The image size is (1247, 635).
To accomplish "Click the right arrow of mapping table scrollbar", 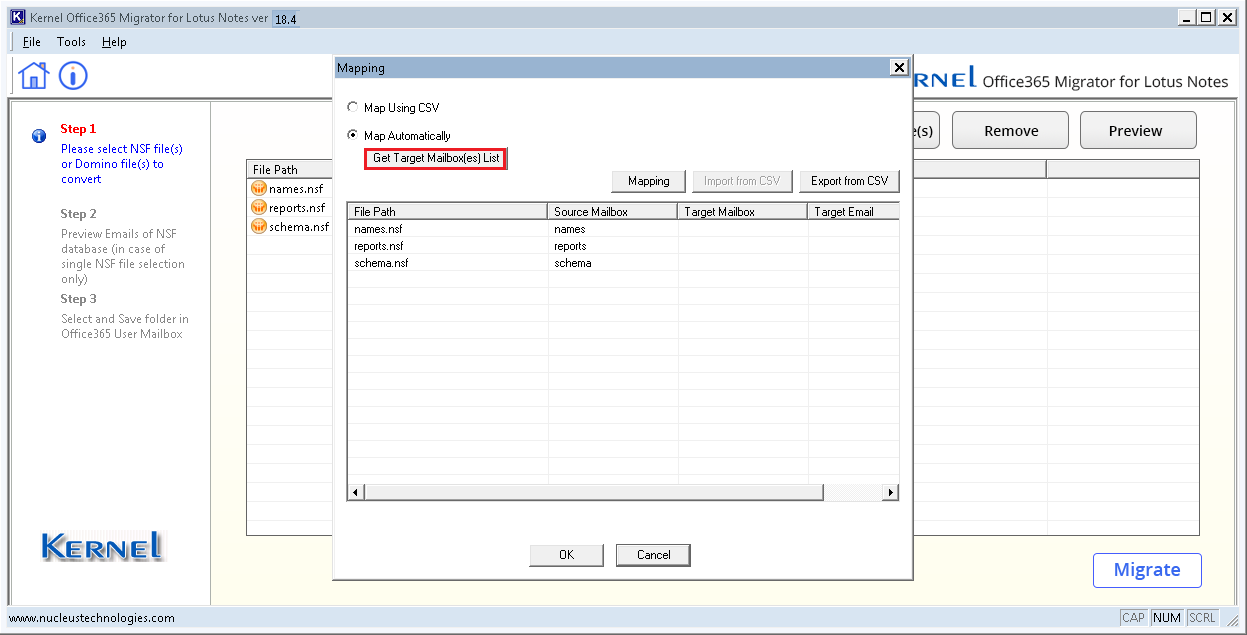I will point(890,492).
